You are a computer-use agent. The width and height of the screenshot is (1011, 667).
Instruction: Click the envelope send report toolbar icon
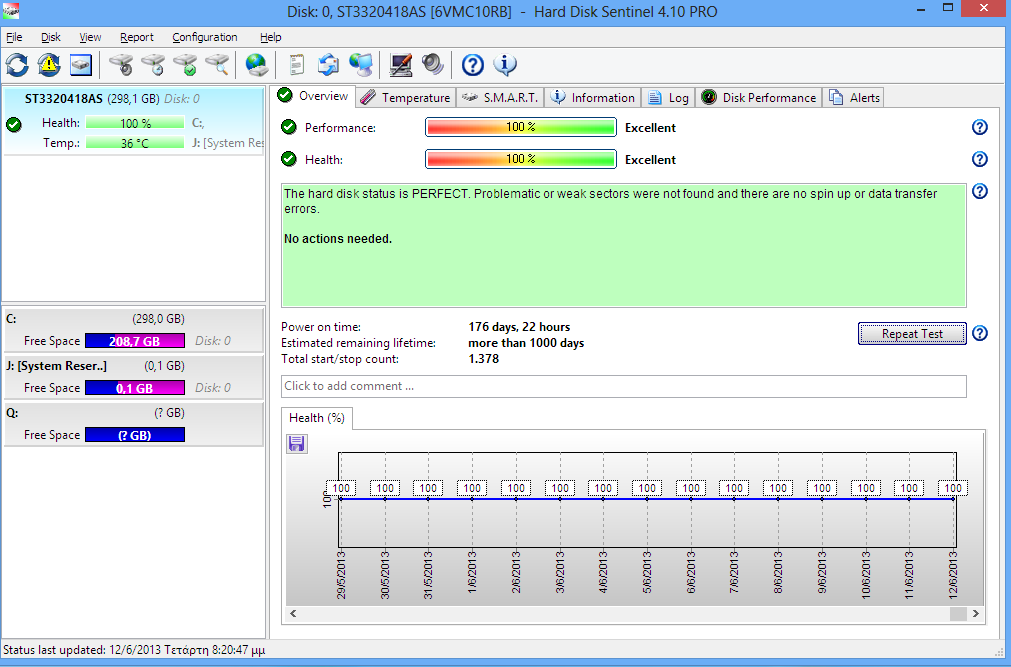point(328,65)
